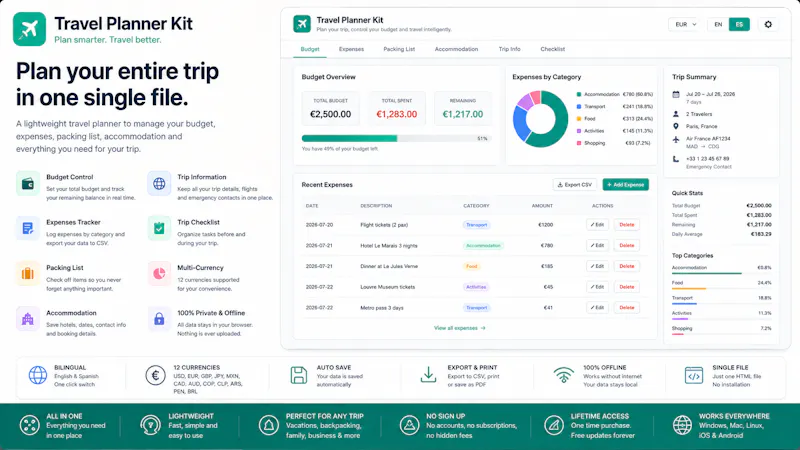
Task: Click the Budget Control wallet icon
Action: point(28,184)
